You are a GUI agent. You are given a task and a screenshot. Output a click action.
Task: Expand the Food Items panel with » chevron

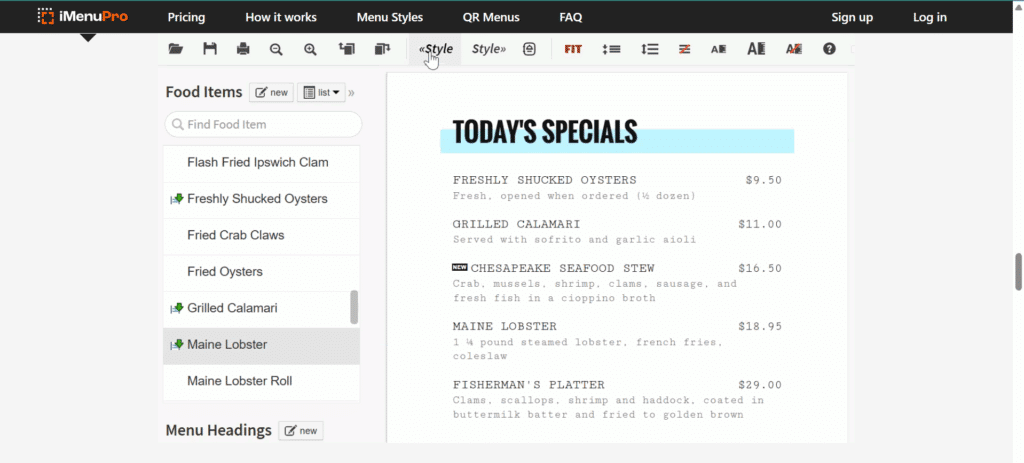[x=351, y=93]
